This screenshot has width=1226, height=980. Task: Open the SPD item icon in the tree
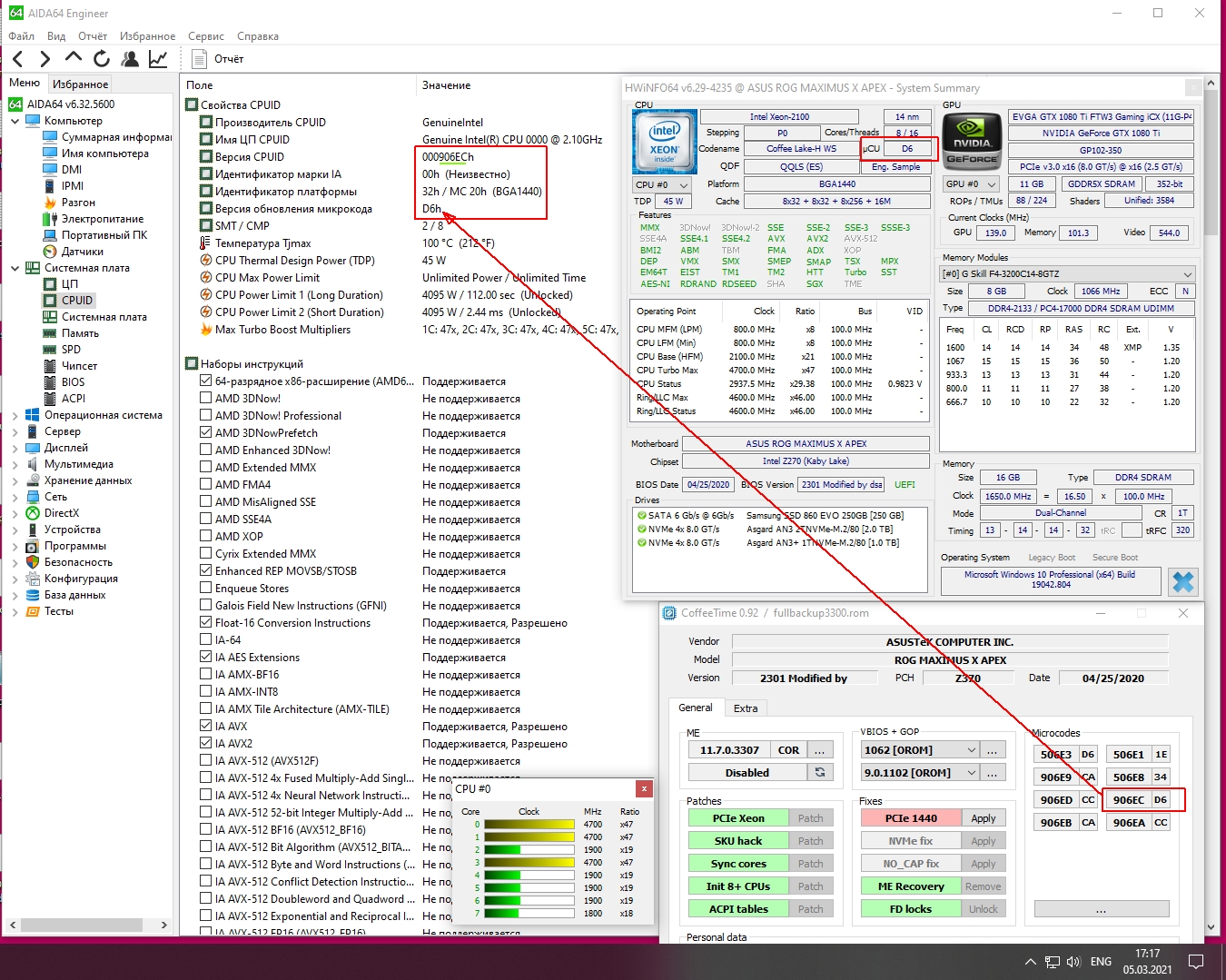(50, 350)
